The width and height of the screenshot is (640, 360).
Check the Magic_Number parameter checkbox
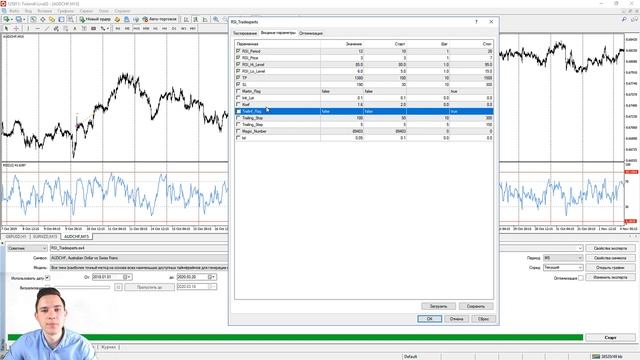(x=238, y=131)
